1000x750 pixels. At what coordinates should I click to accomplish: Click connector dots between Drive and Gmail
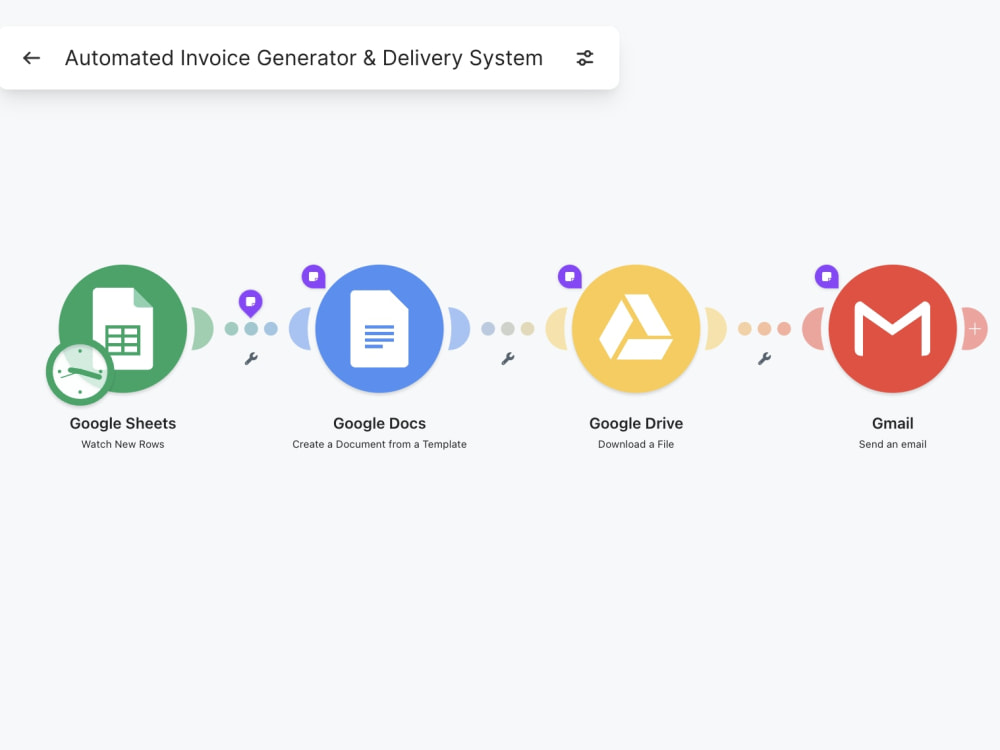coord(764,328)
